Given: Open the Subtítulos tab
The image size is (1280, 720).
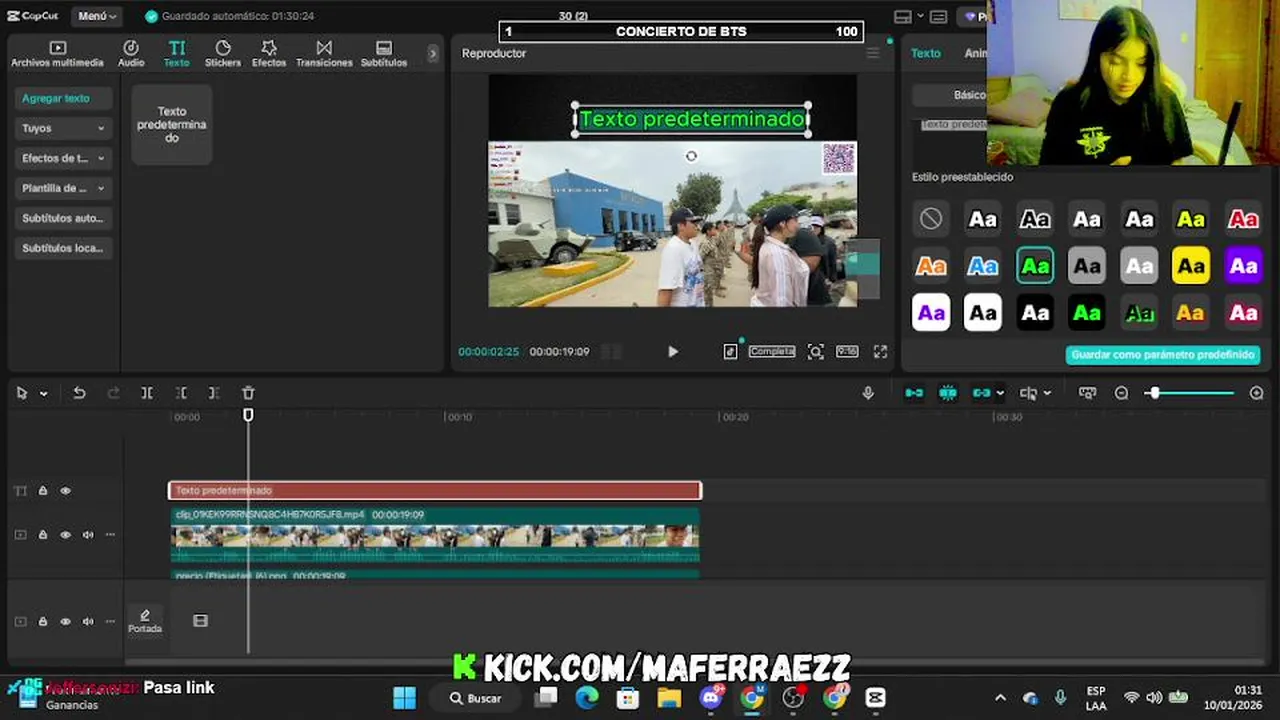Looking at the screenshot, I should pos(384,54).
